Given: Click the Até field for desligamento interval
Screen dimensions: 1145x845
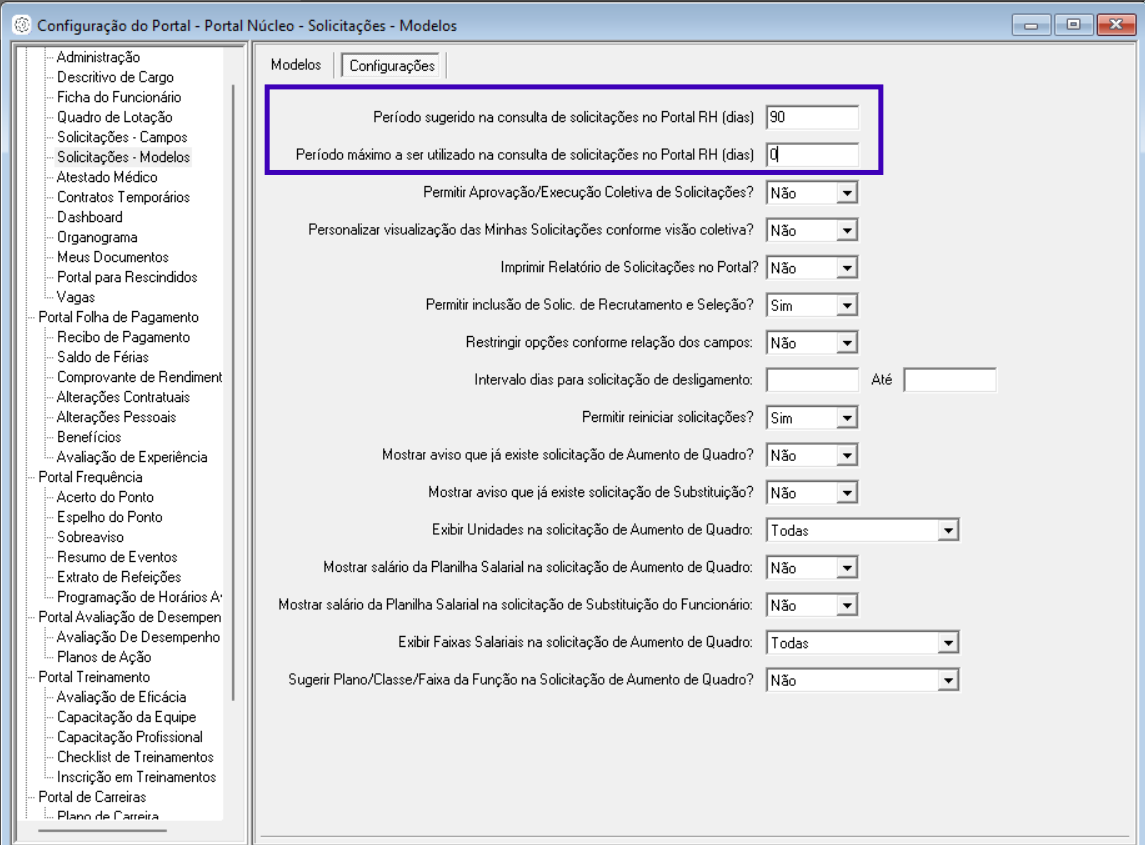Looking at the screenshot, I should point(949,380).
